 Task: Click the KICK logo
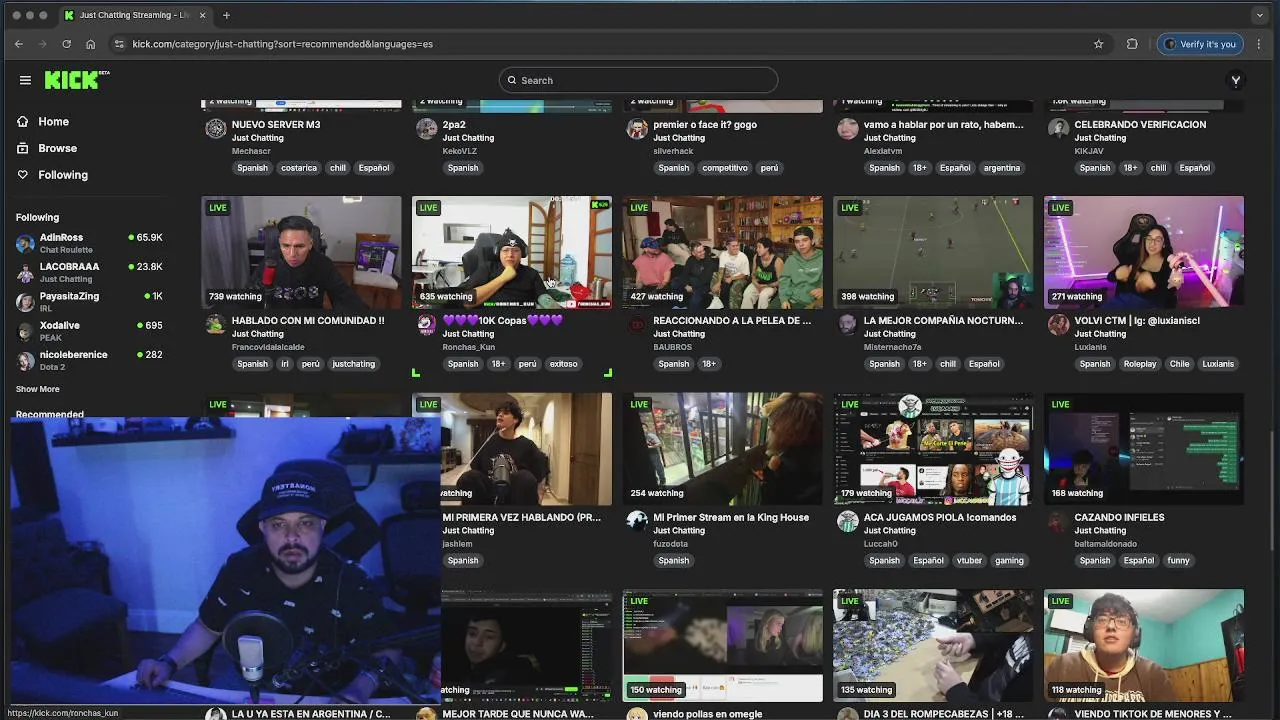(x=76, y=80)
